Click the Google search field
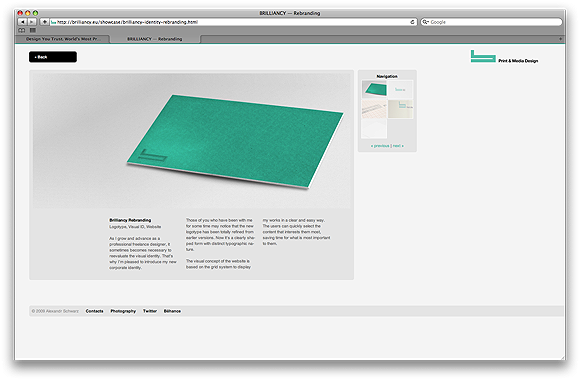 491,22
